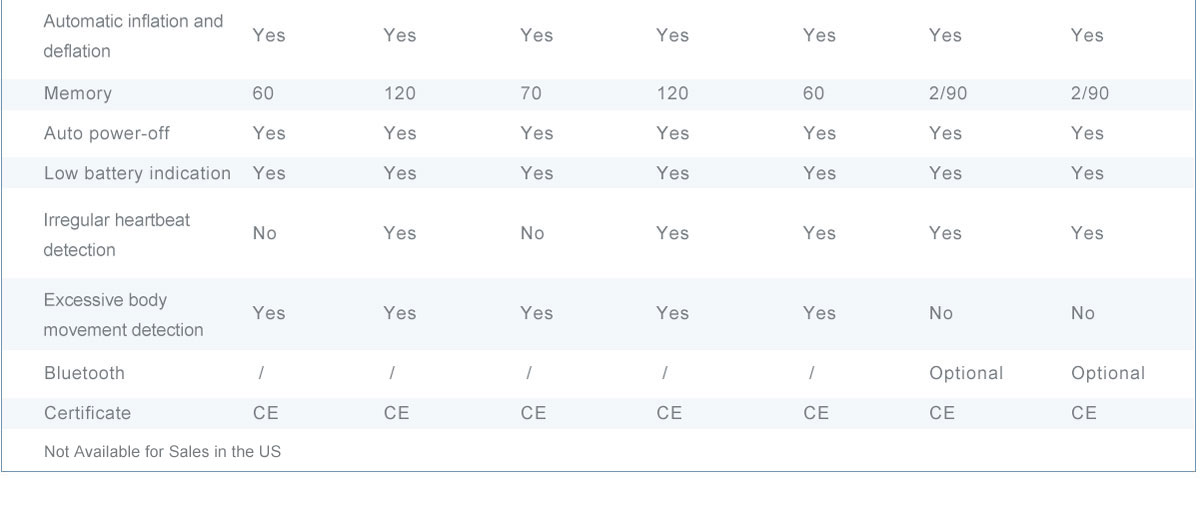
Task: Select the first 'CE' certificate value
Action: point(265,413)
